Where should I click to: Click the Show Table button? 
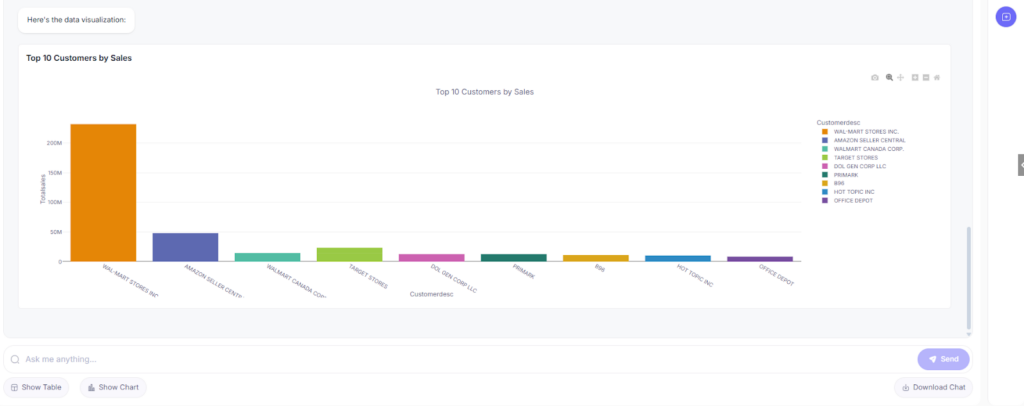(x=36, y=387)
